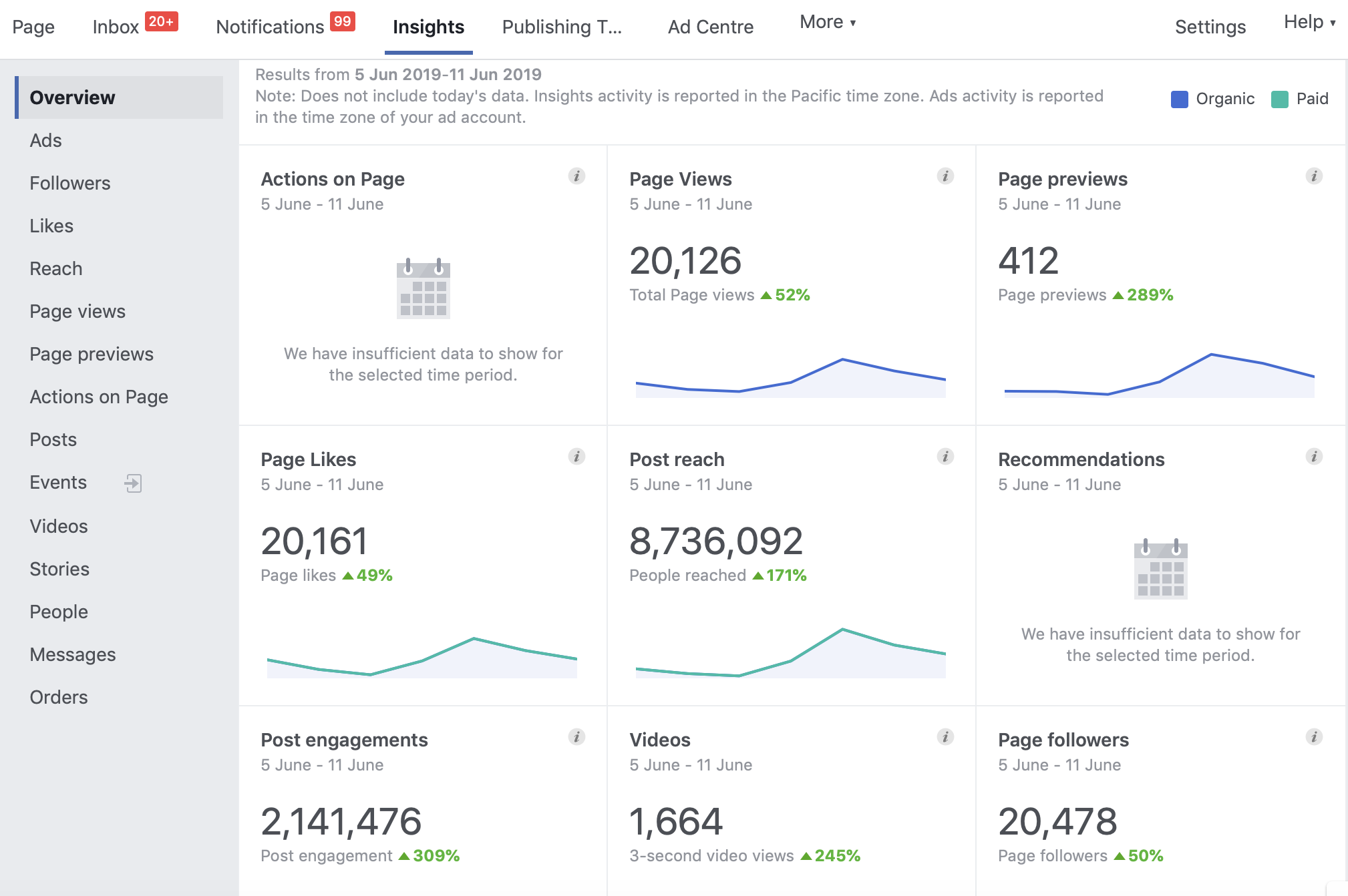1348x896 pixels.
Task: Open Likes in the sidebar
Action: pos(51,226)
